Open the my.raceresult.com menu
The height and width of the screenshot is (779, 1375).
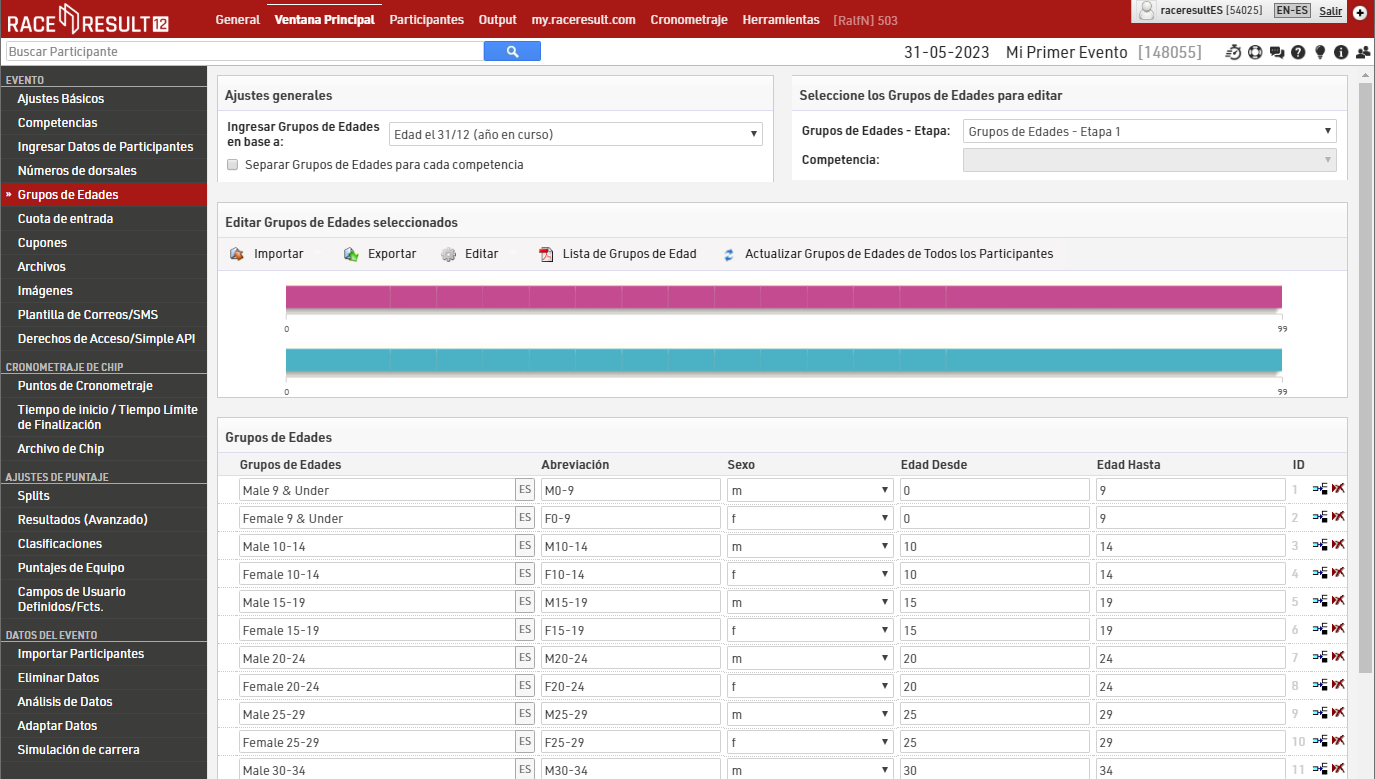(x=583, y=19)
